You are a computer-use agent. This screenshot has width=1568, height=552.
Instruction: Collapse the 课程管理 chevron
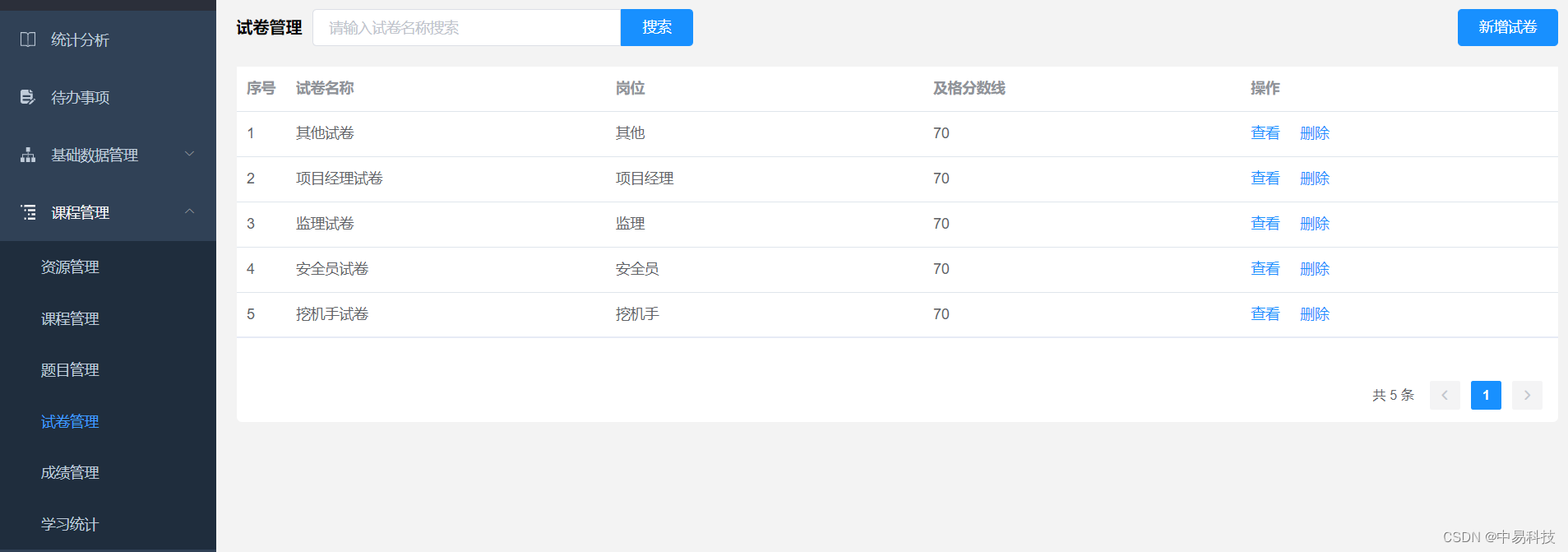[190, 211]
